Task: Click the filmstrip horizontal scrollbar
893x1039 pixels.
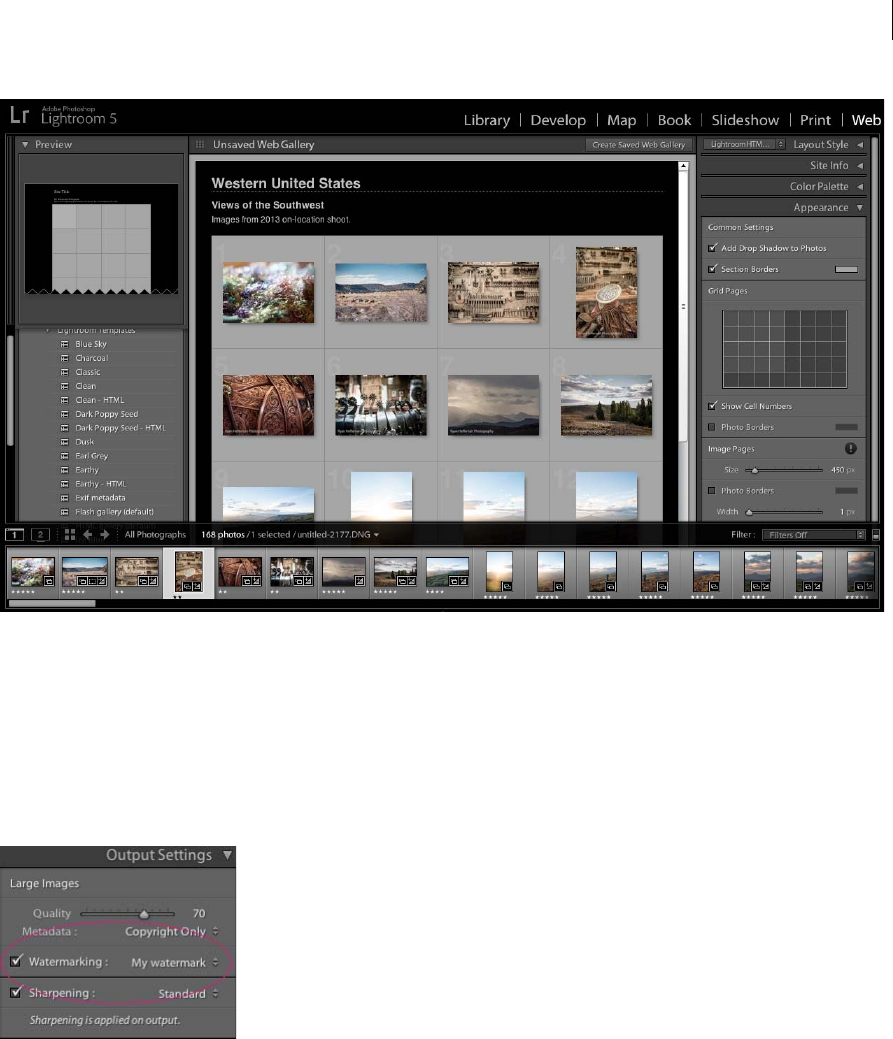Action: click(x=52, y=604)
